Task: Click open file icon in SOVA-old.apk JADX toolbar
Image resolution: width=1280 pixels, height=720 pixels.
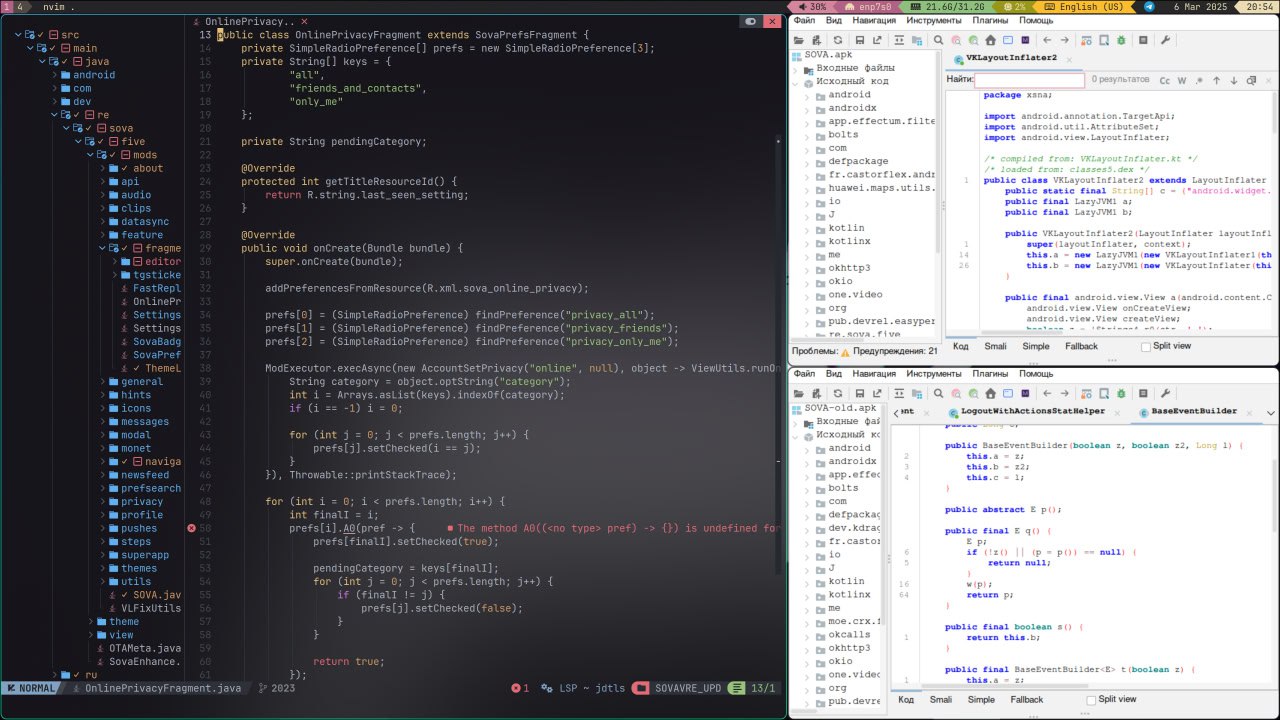Action: 798,394
